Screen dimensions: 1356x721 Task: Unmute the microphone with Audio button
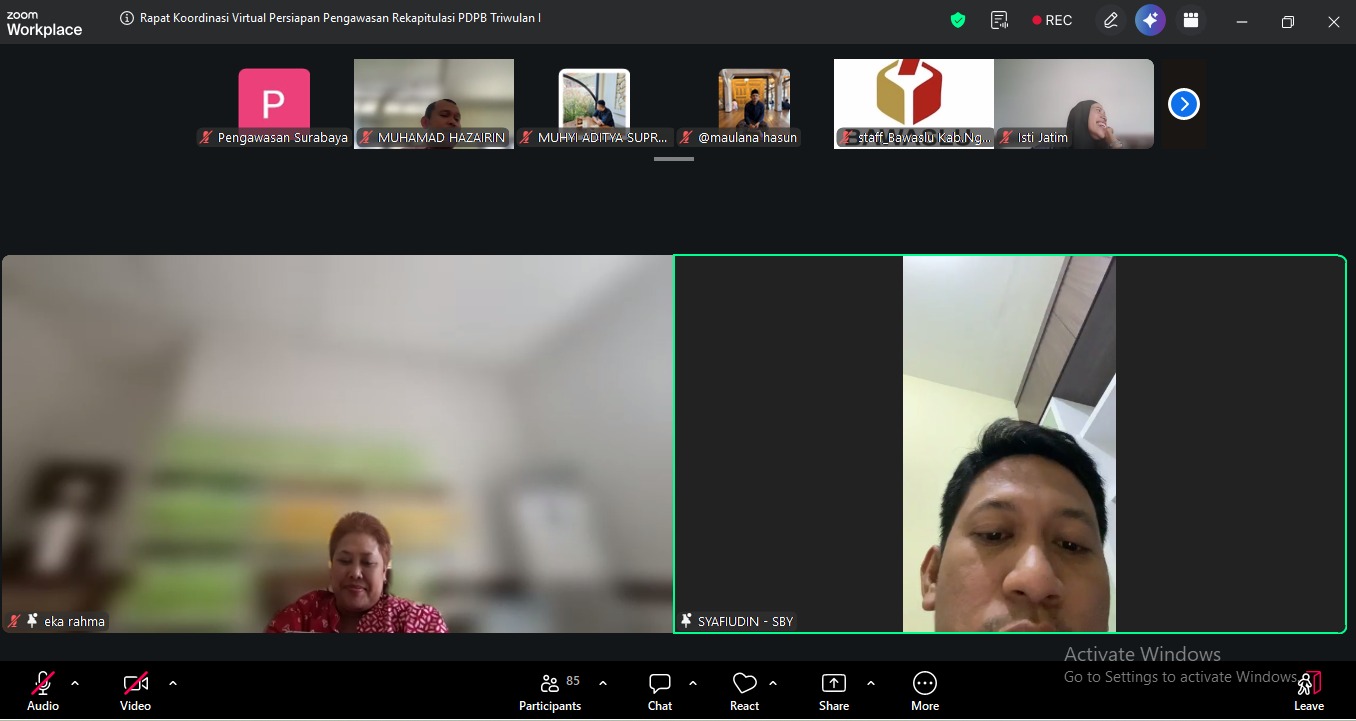43,691
